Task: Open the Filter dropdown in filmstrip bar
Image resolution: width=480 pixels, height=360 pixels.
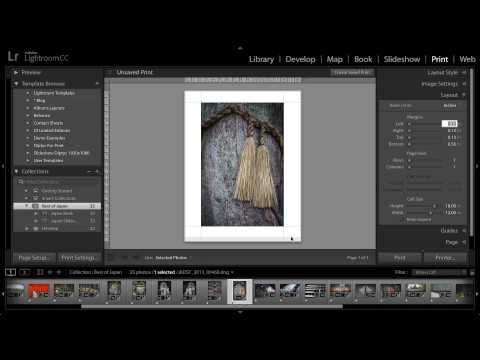Action: [439, 272]
